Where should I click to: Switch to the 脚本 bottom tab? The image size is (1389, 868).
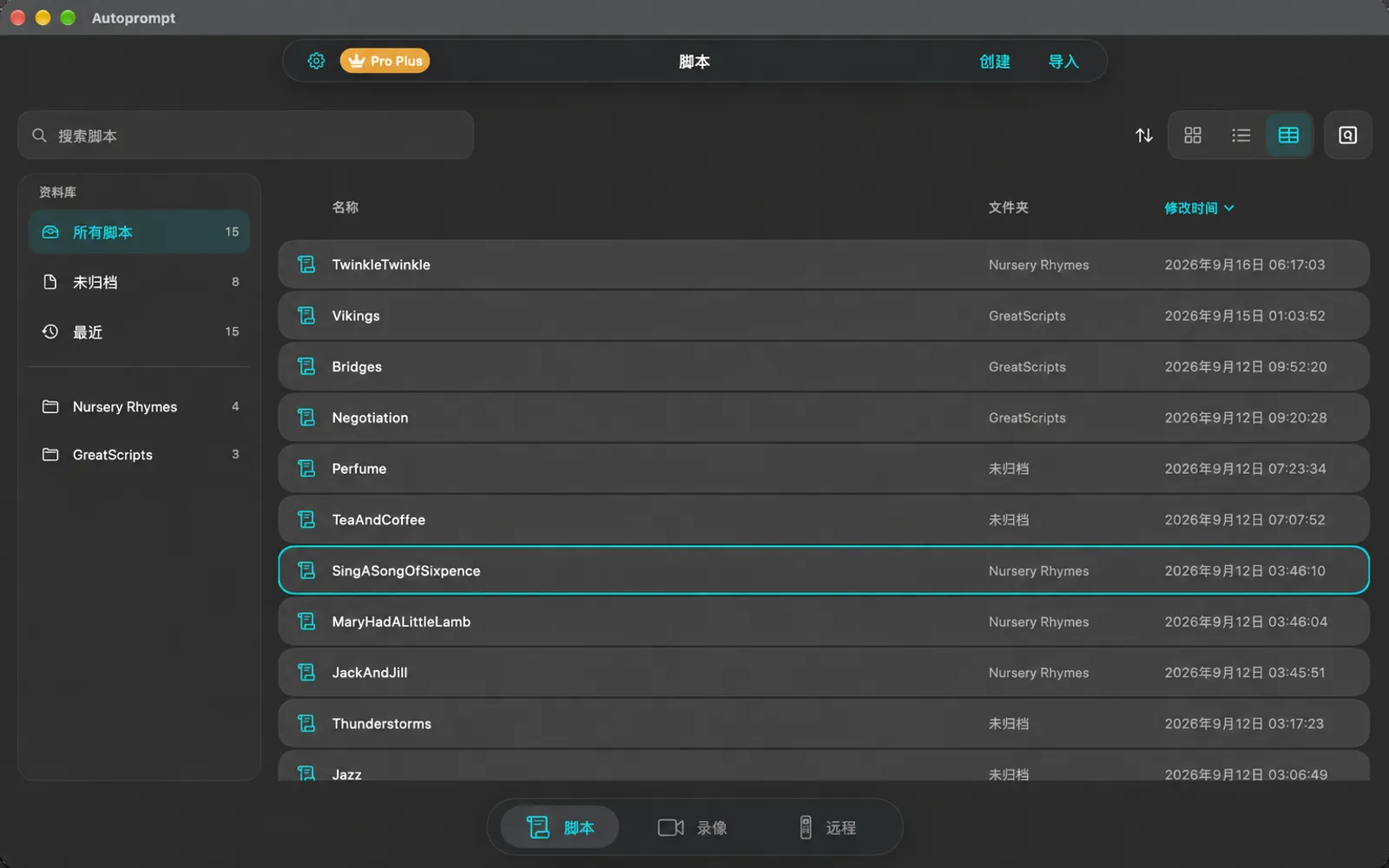[560, 827]
